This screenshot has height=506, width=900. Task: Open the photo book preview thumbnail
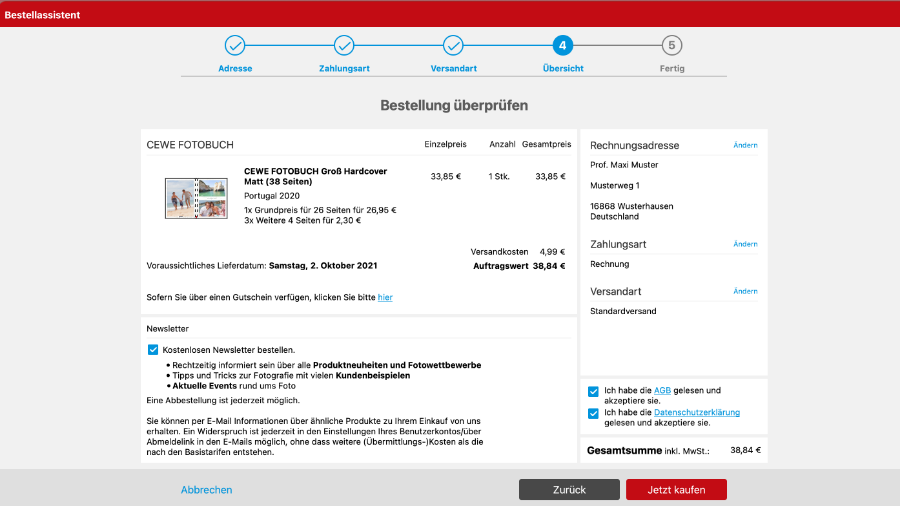pos(196,198)
